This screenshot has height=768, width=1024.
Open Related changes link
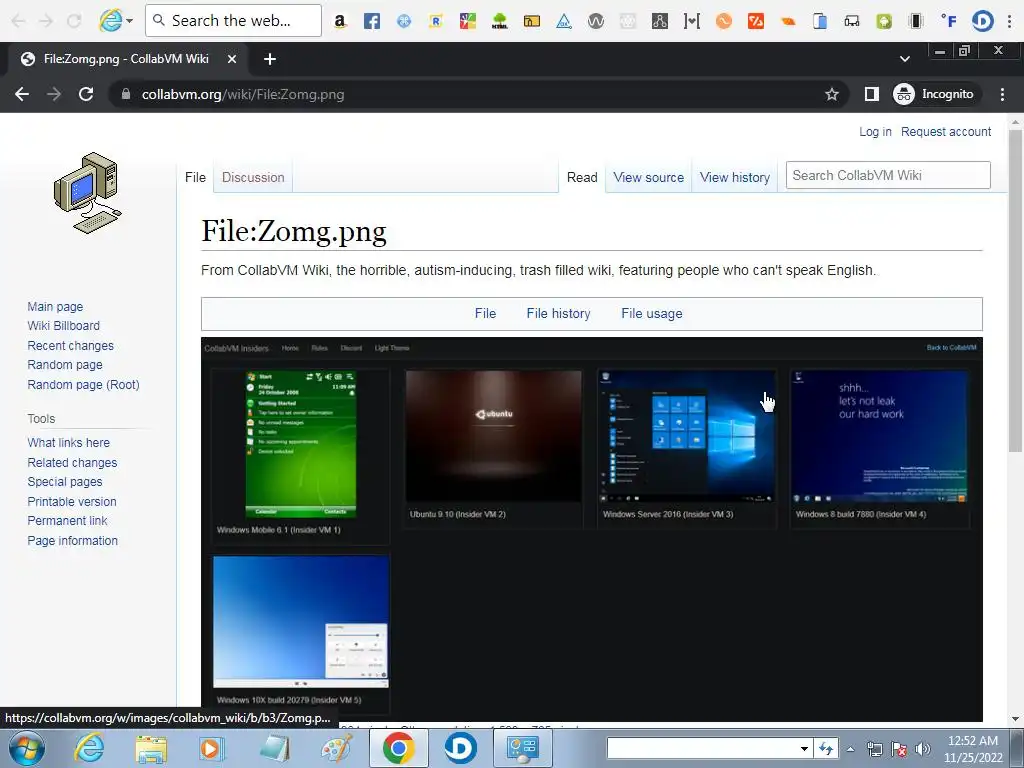click(72, 462)
